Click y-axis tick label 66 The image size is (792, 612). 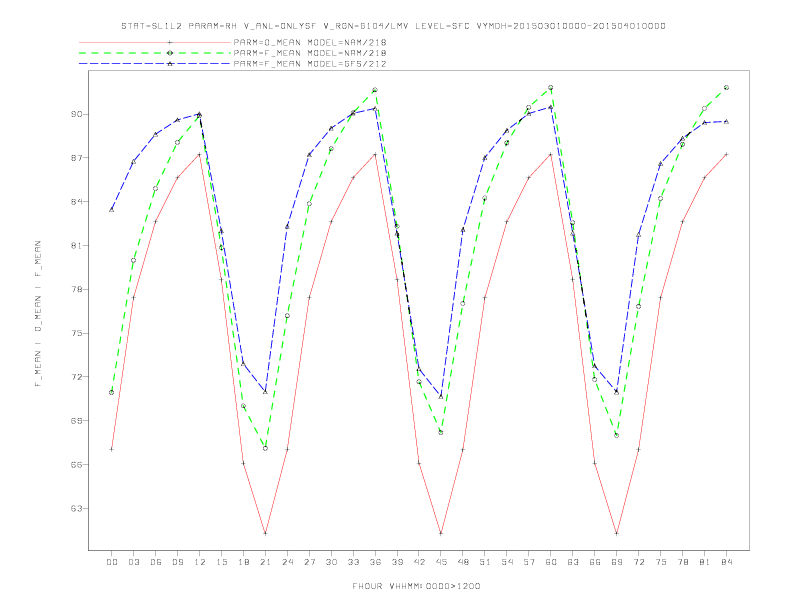pos(76,465)
